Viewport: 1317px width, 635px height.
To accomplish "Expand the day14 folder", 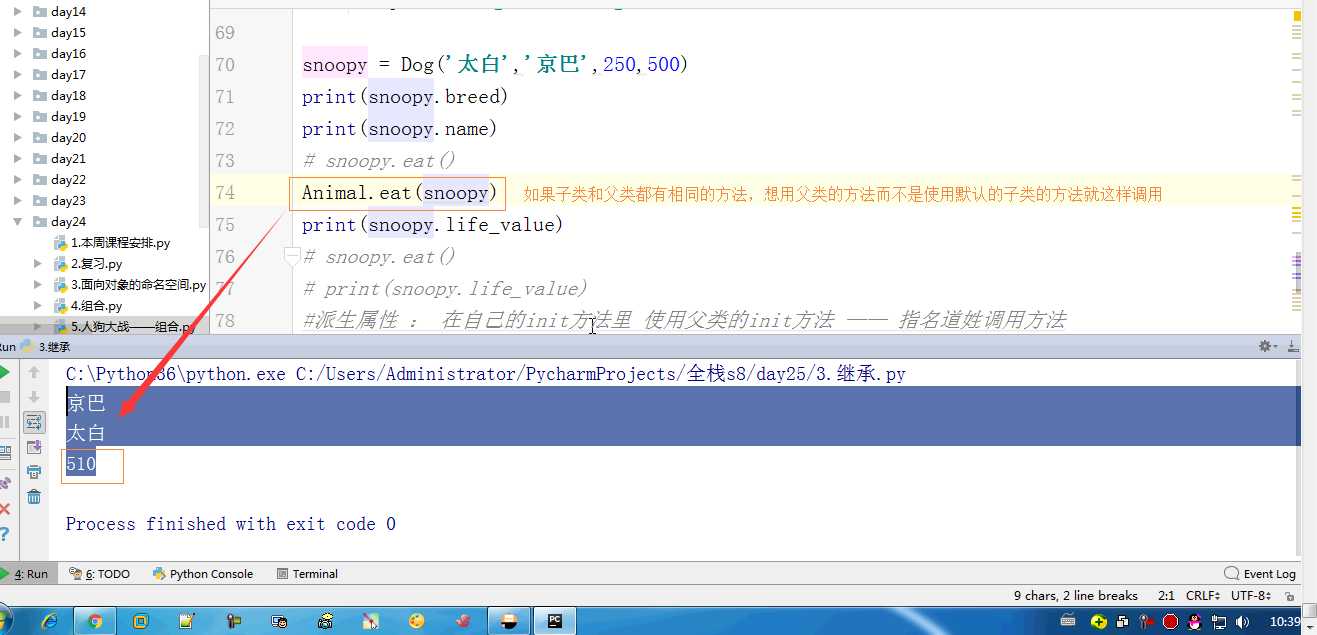I will click(18, 12).
